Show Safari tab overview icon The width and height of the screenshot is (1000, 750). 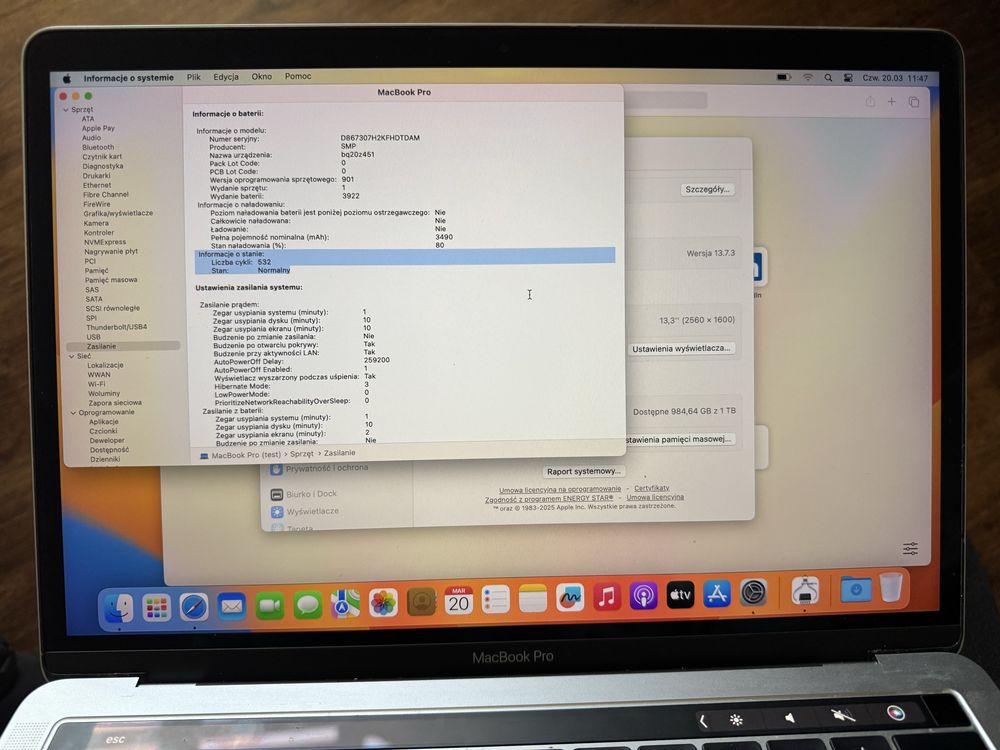[x=914, y=102]
